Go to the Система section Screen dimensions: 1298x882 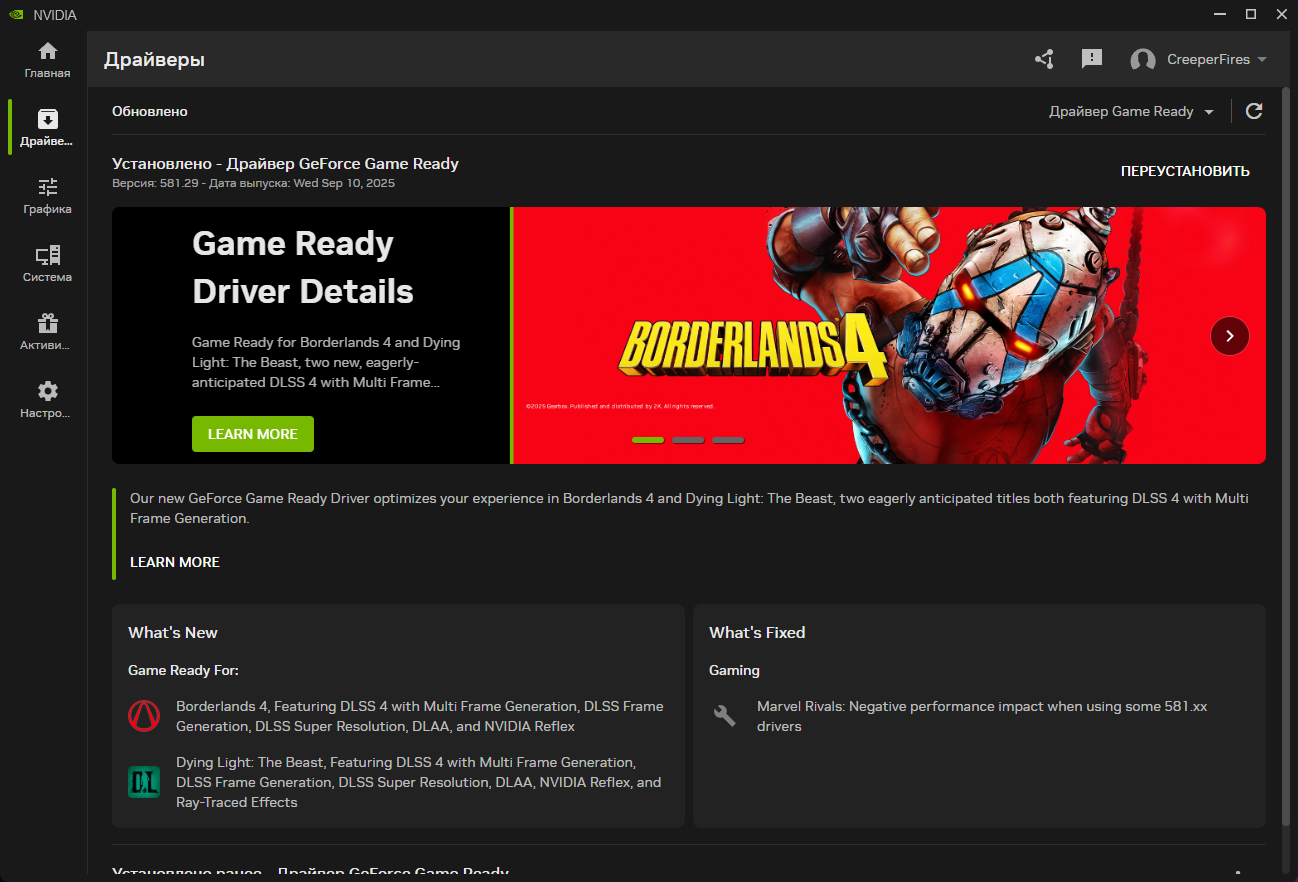click(47, 264)
